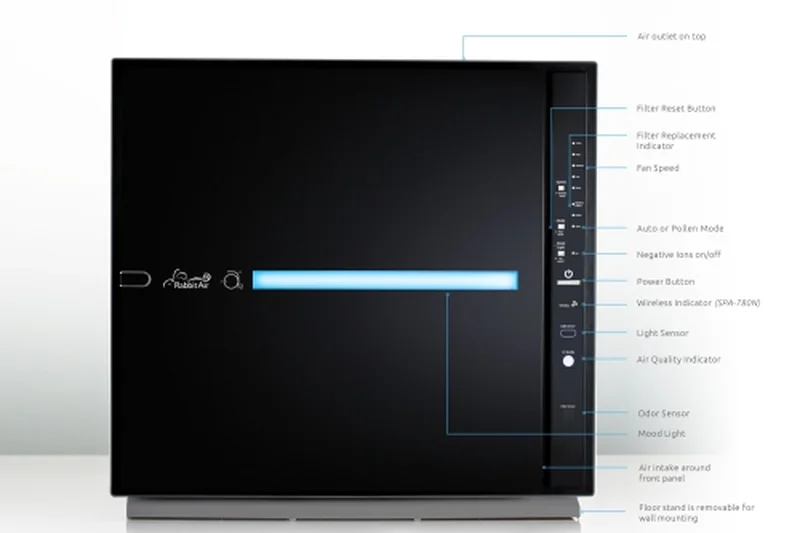Click the D-shaped outline icon left of logo
Image resolution: width=800 pixels, height=533 pixels.
(x=134, y=279)
